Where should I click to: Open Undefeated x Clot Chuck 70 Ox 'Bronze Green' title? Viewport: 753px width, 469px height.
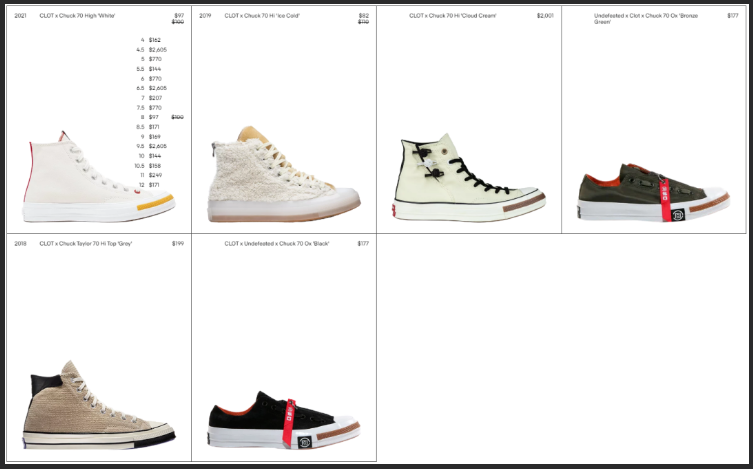[646, 19]
